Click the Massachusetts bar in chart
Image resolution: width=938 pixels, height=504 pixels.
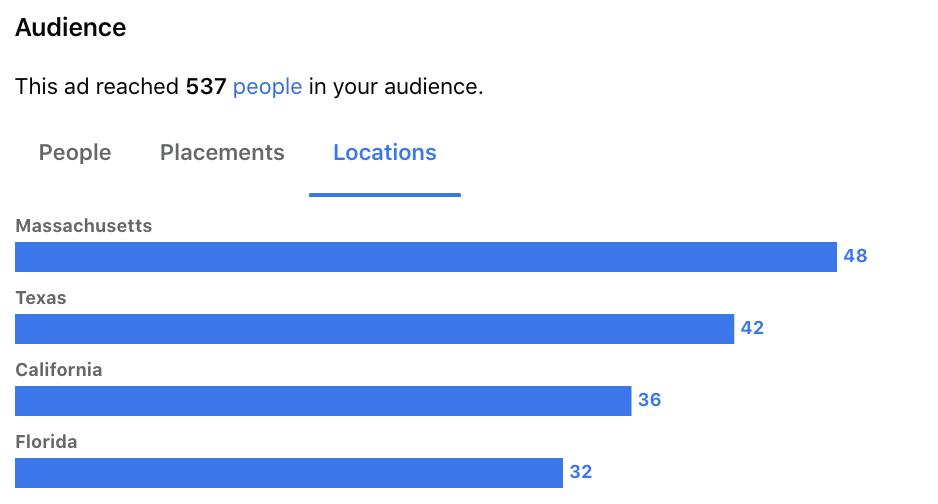coord(426,257)
